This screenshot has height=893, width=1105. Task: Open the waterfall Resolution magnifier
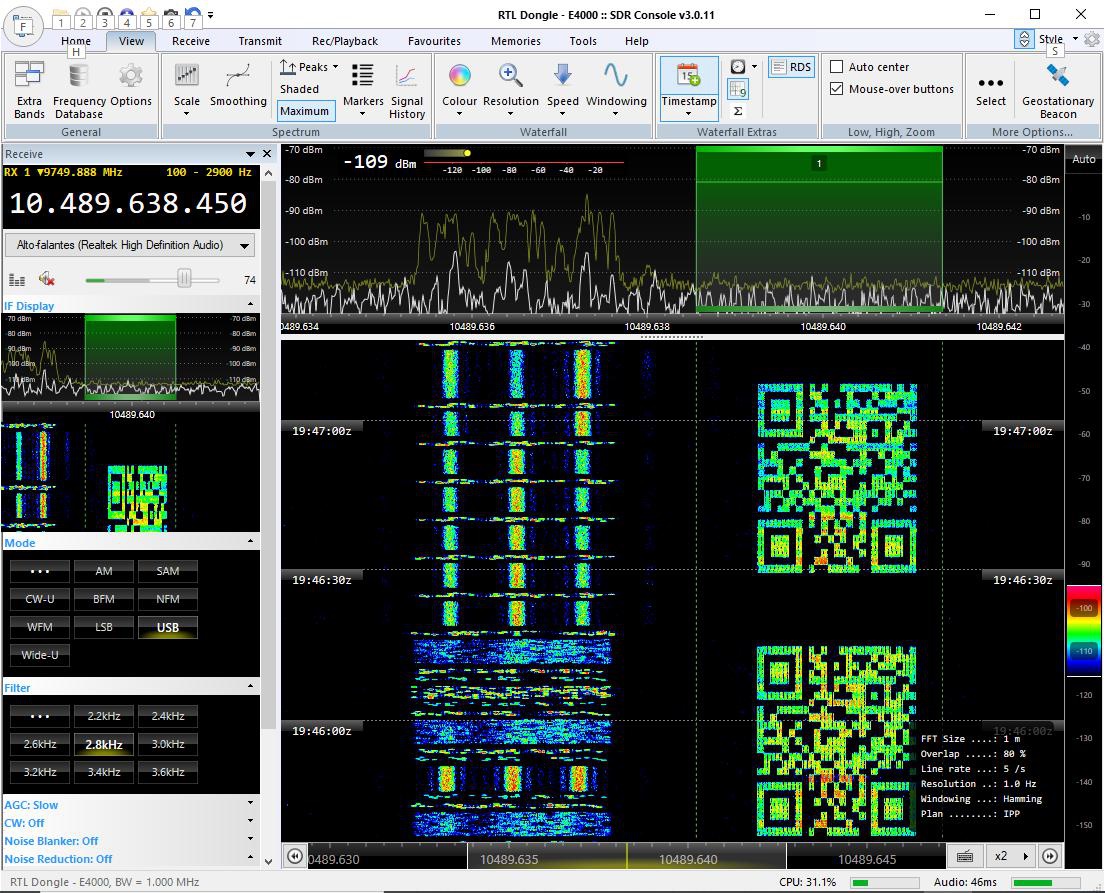click(x=510, y=90)
